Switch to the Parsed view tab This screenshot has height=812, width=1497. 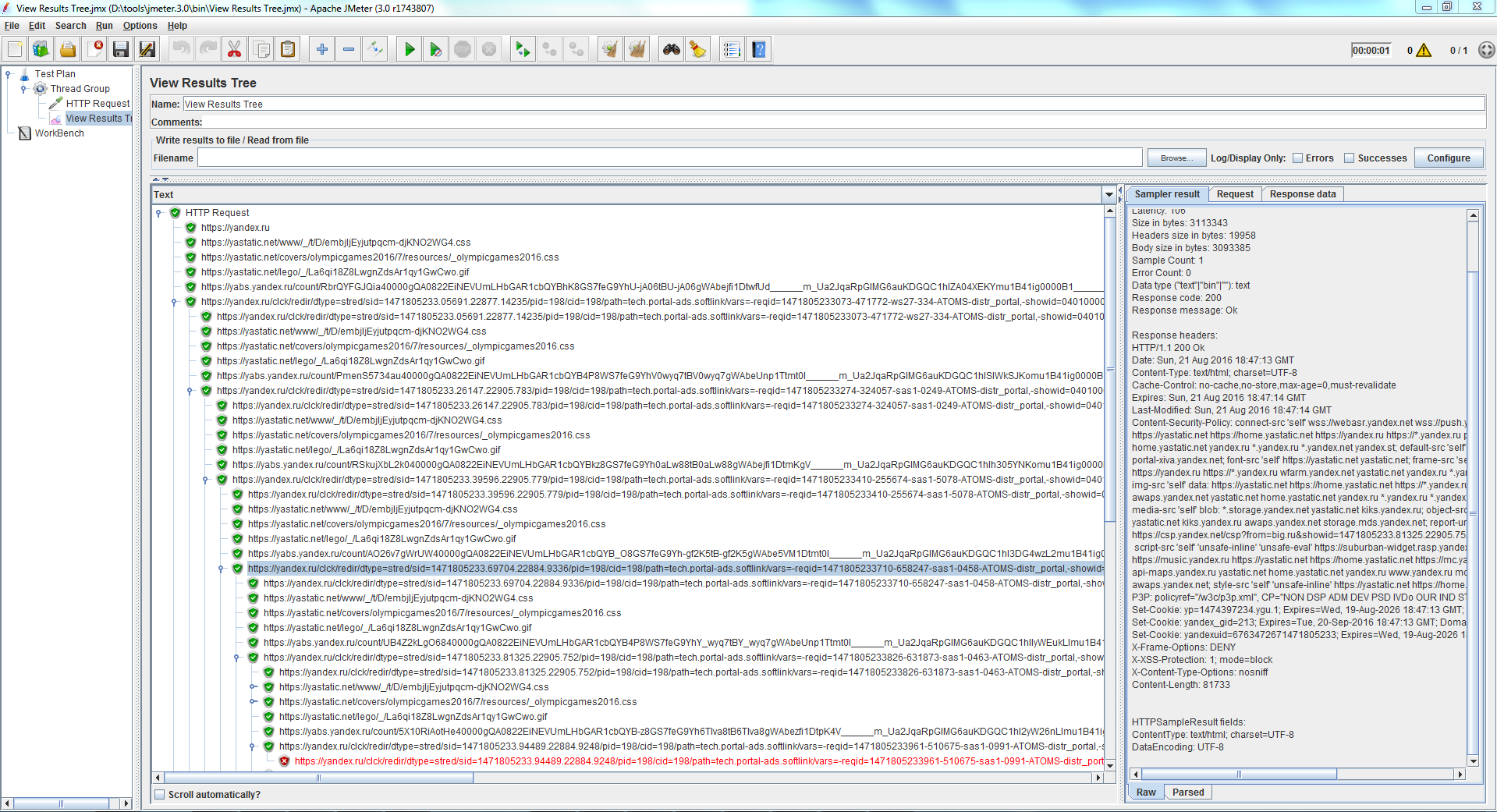coord(1187,792)
